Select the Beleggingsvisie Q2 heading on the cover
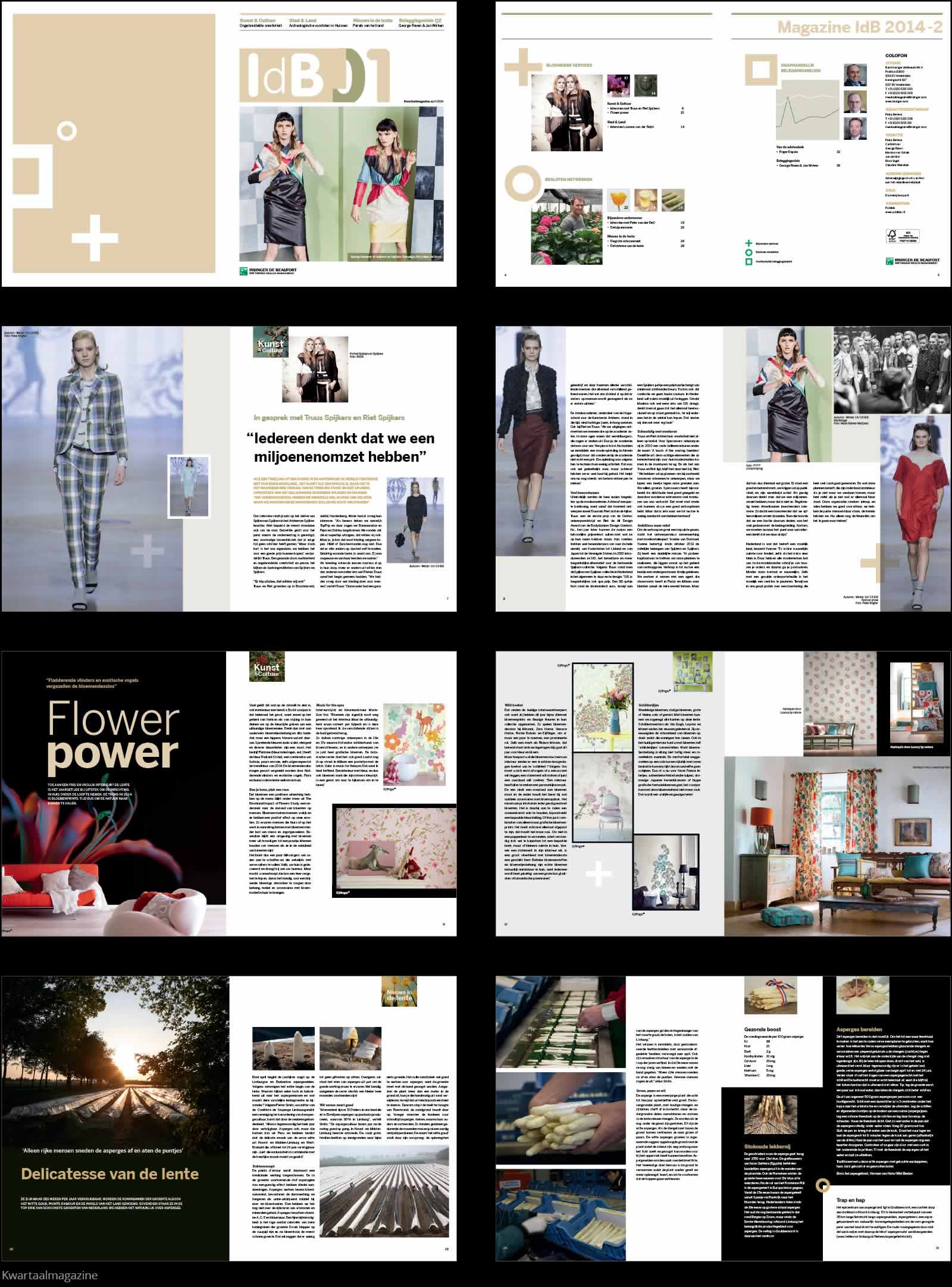952x1287 pixels. coord(420,20)
